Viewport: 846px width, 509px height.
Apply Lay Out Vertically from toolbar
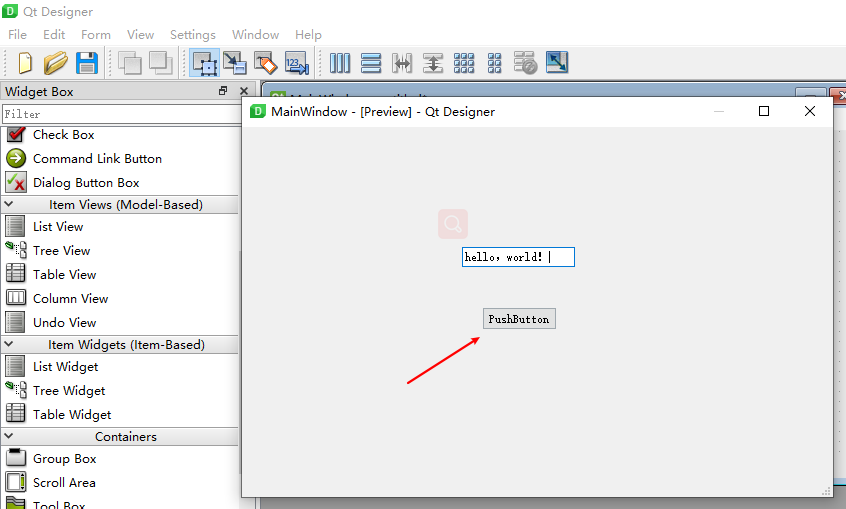(x=371, y=63)
